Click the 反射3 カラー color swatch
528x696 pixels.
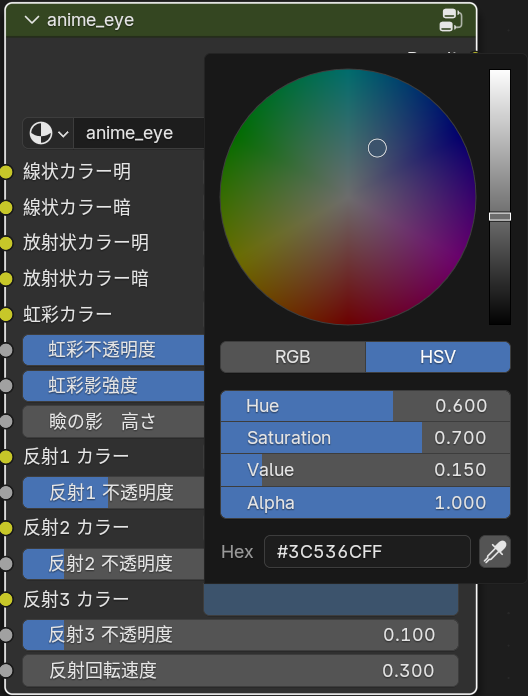click(331, 600)
